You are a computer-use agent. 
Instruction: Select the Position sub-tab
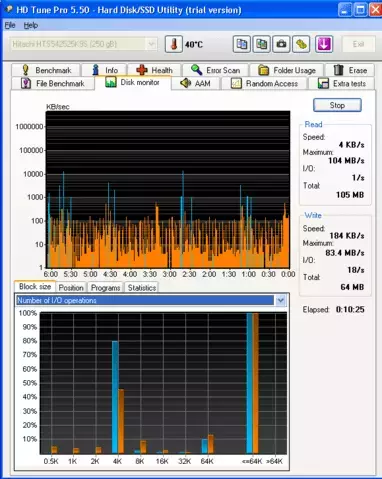click(x=71, y=288)
